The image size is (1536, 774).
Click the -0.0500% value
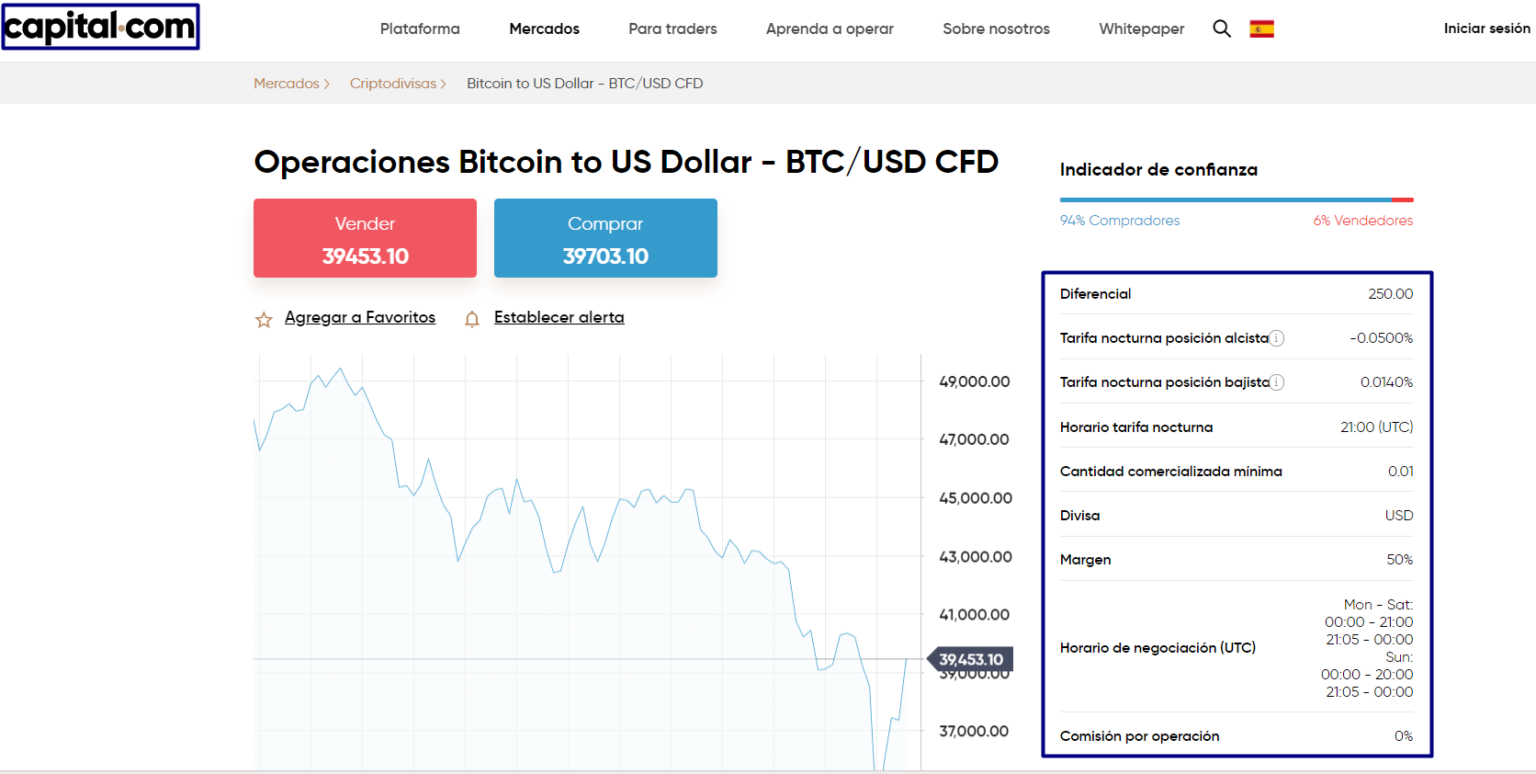point(1381,338)
